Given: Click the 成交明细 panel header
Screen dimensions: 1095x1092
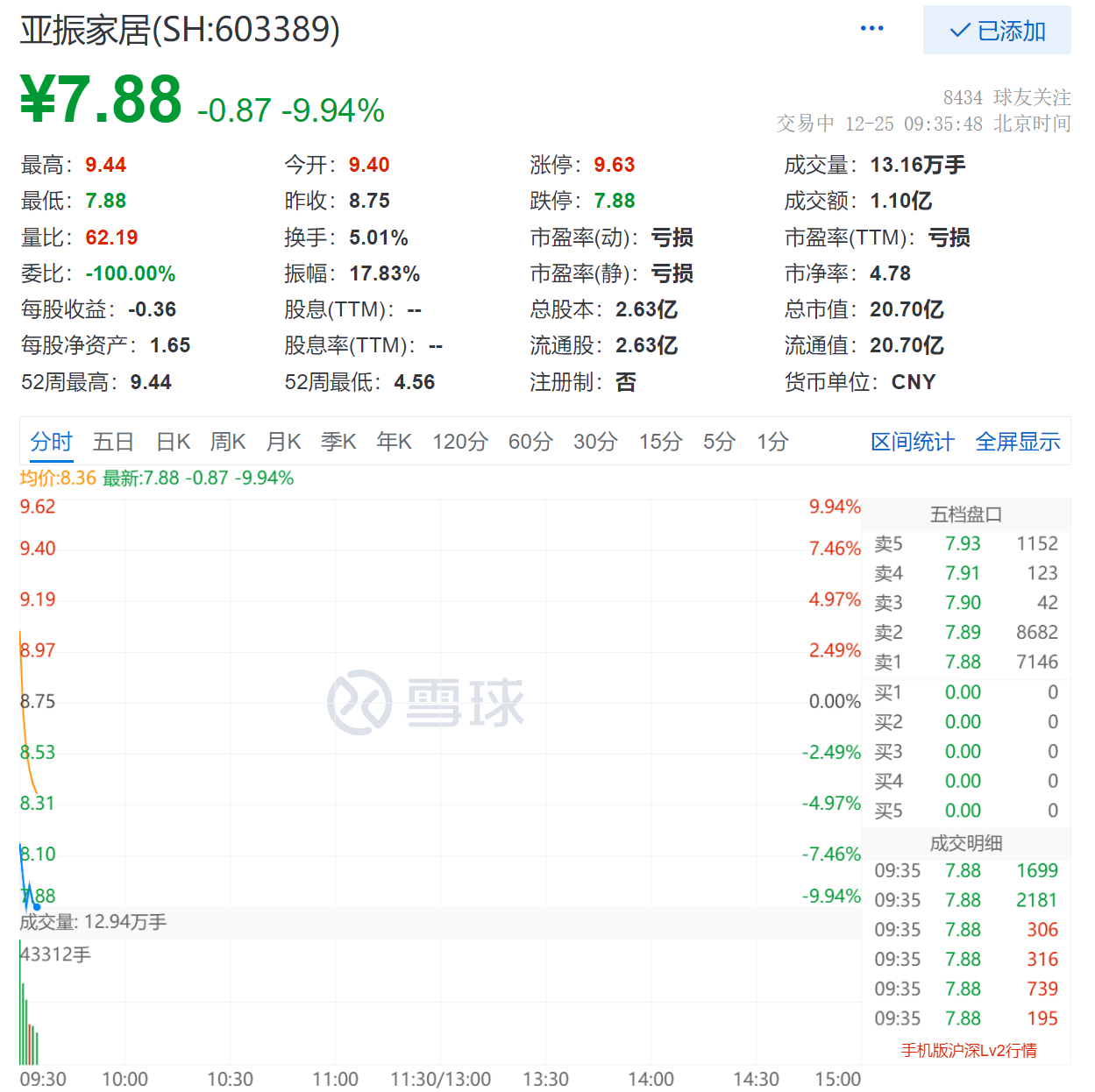Looking at the screenshot, I should point(966,843).
